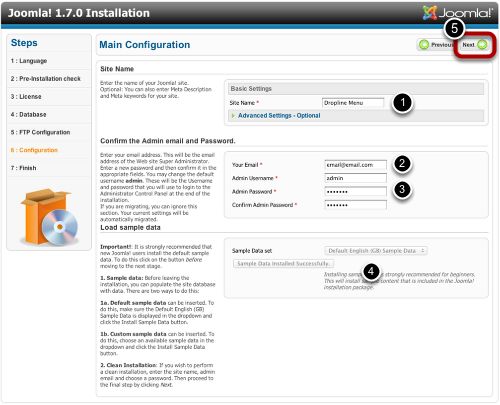Select step 4 : Database
Screen dimensions: 500x405
28,115
